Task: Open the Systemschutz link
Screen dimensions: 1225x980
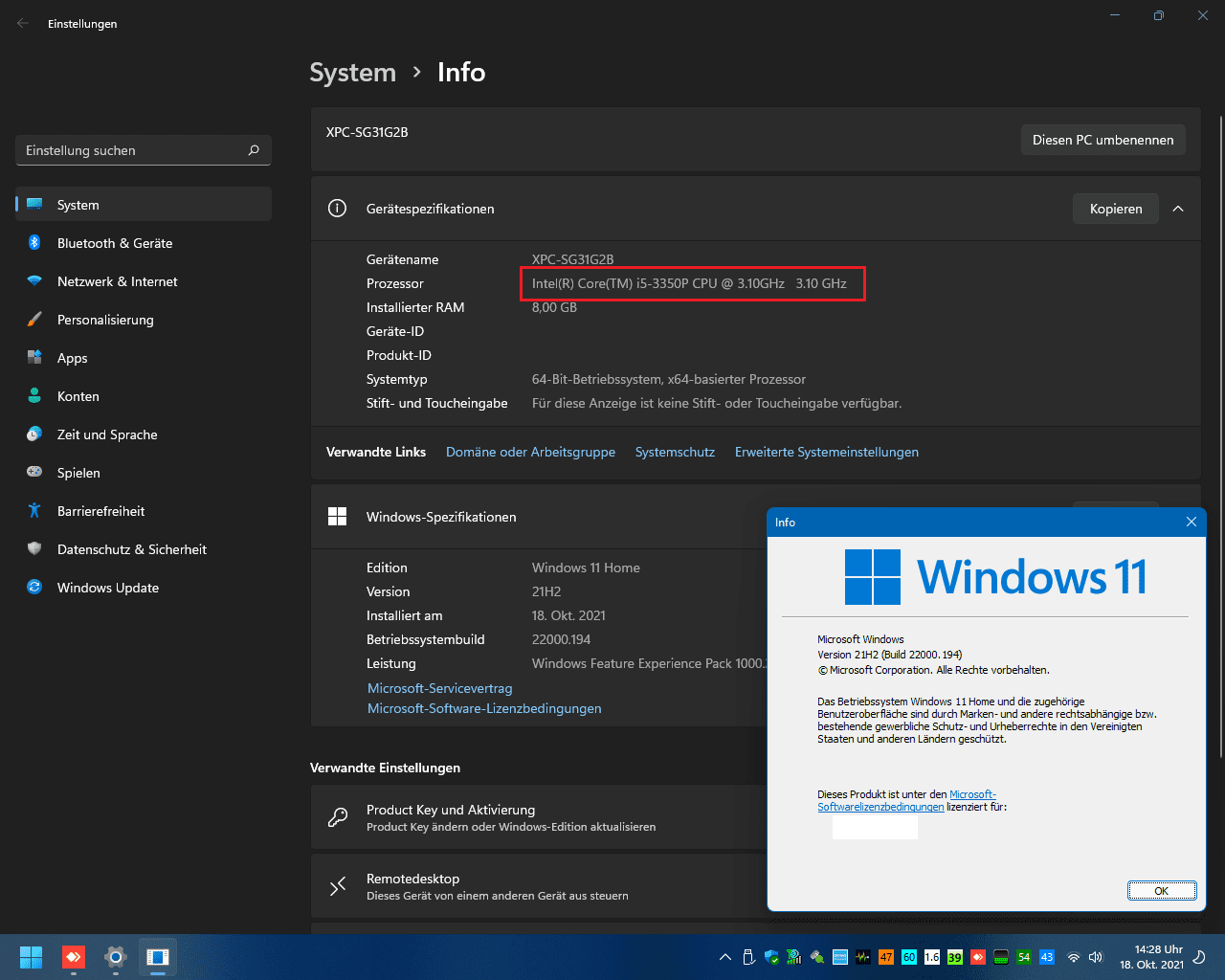Action: 675,452
